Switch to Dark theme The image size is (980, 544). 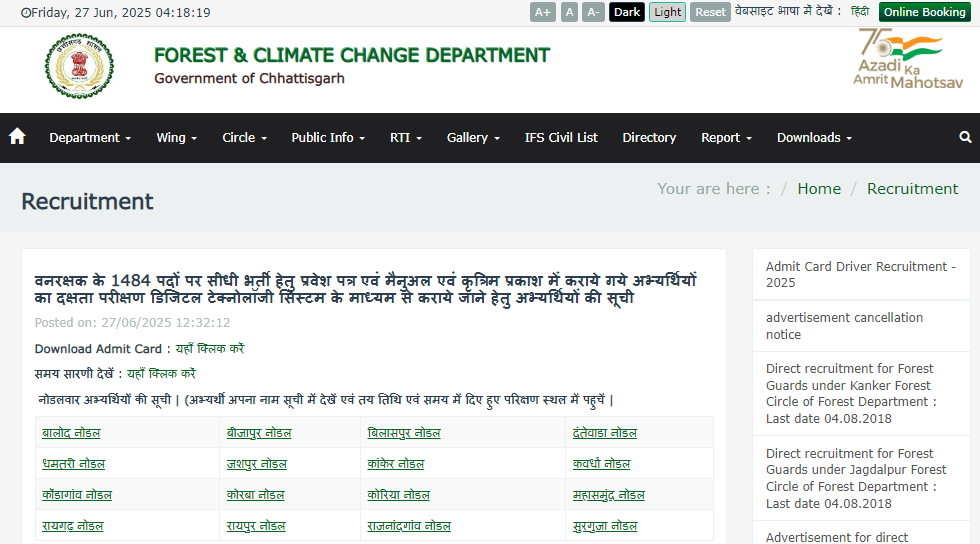pos(627,12)
